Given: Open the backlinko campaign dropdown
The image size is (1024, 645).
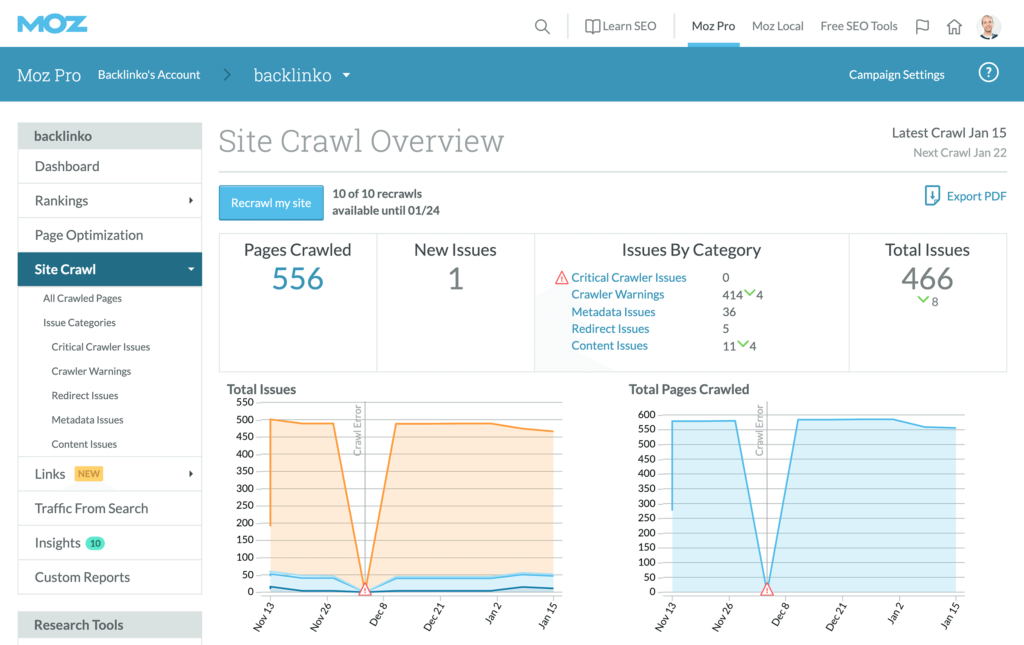Looking at the screenshot, I should 346,76.
